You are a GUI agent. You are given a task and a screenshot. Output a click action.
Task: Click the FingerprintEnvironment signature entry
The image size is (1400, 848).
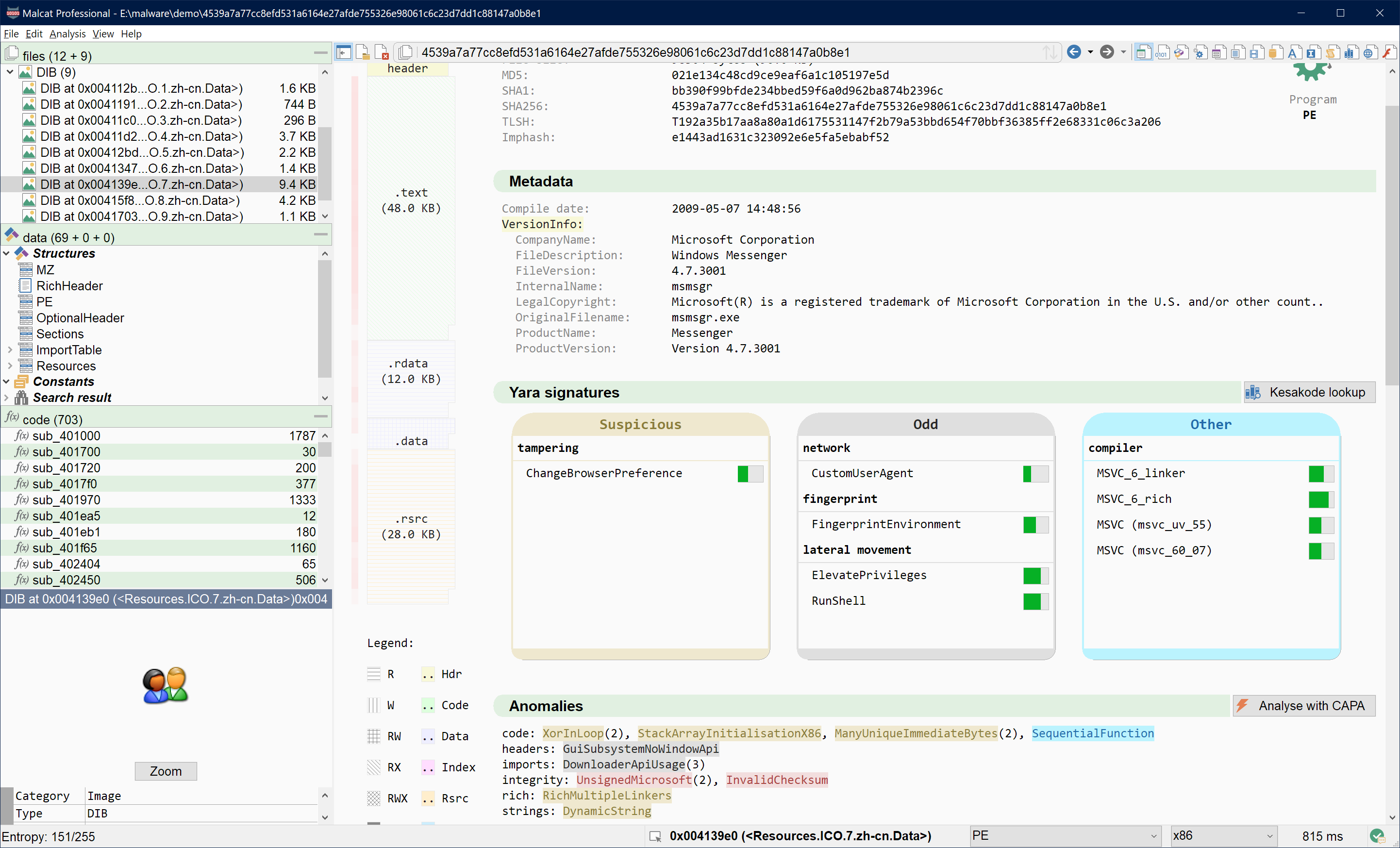point(886,524)
